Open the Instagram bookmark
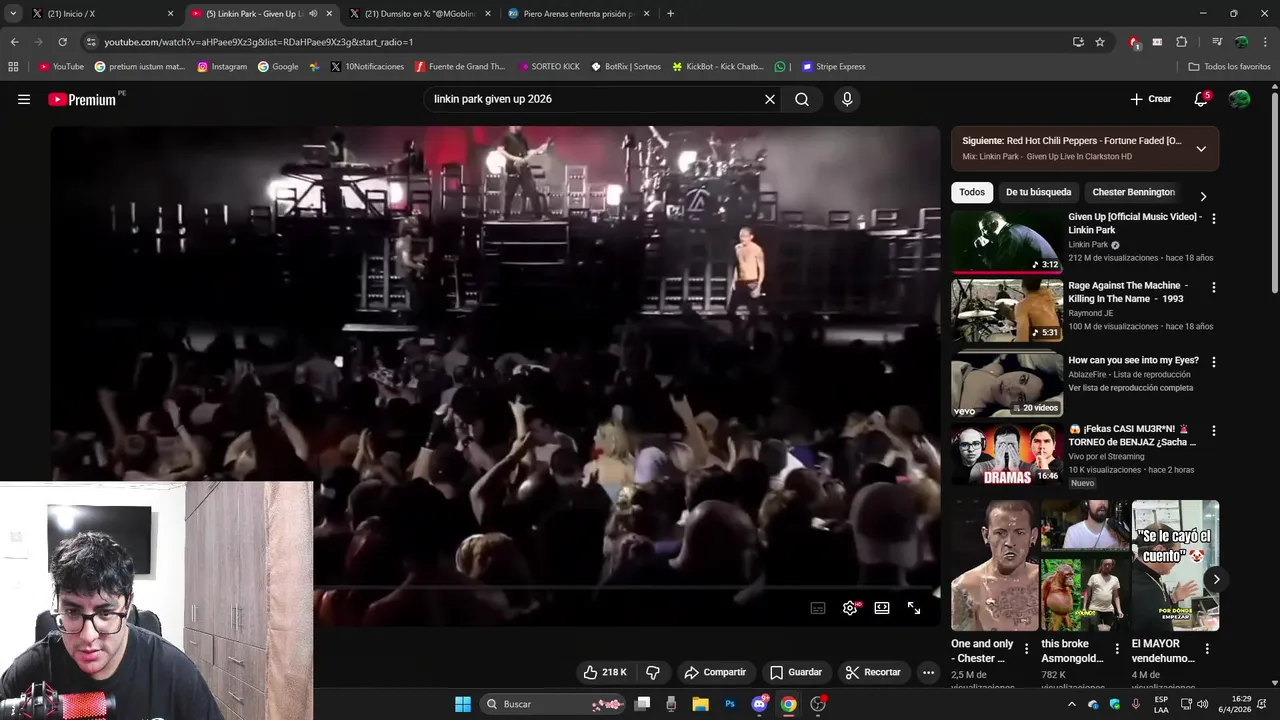The height and width of the screenshot is (720, 1280). 222,67
